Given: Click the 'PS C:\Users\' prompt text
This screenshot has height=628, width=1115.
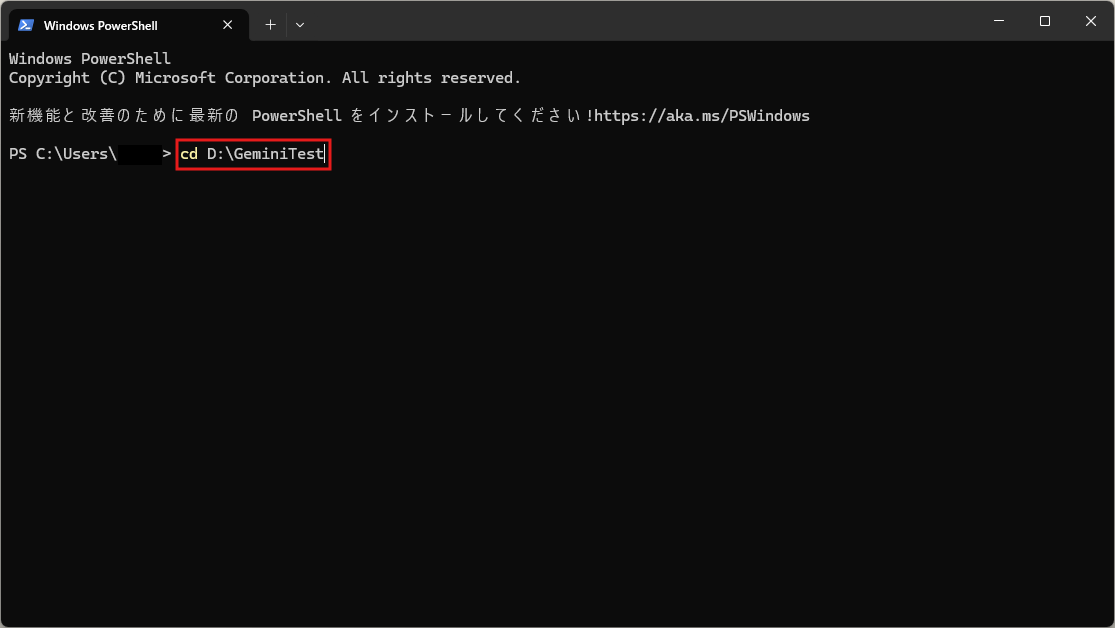Looking at the screenshot, I should (62, 154).
